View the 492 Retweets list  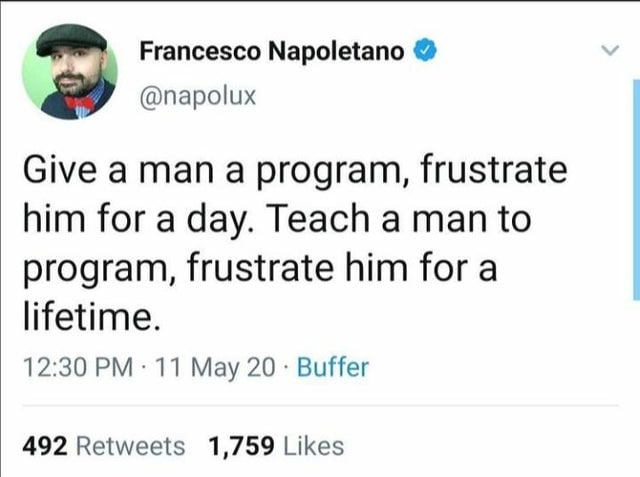[103, 446]
